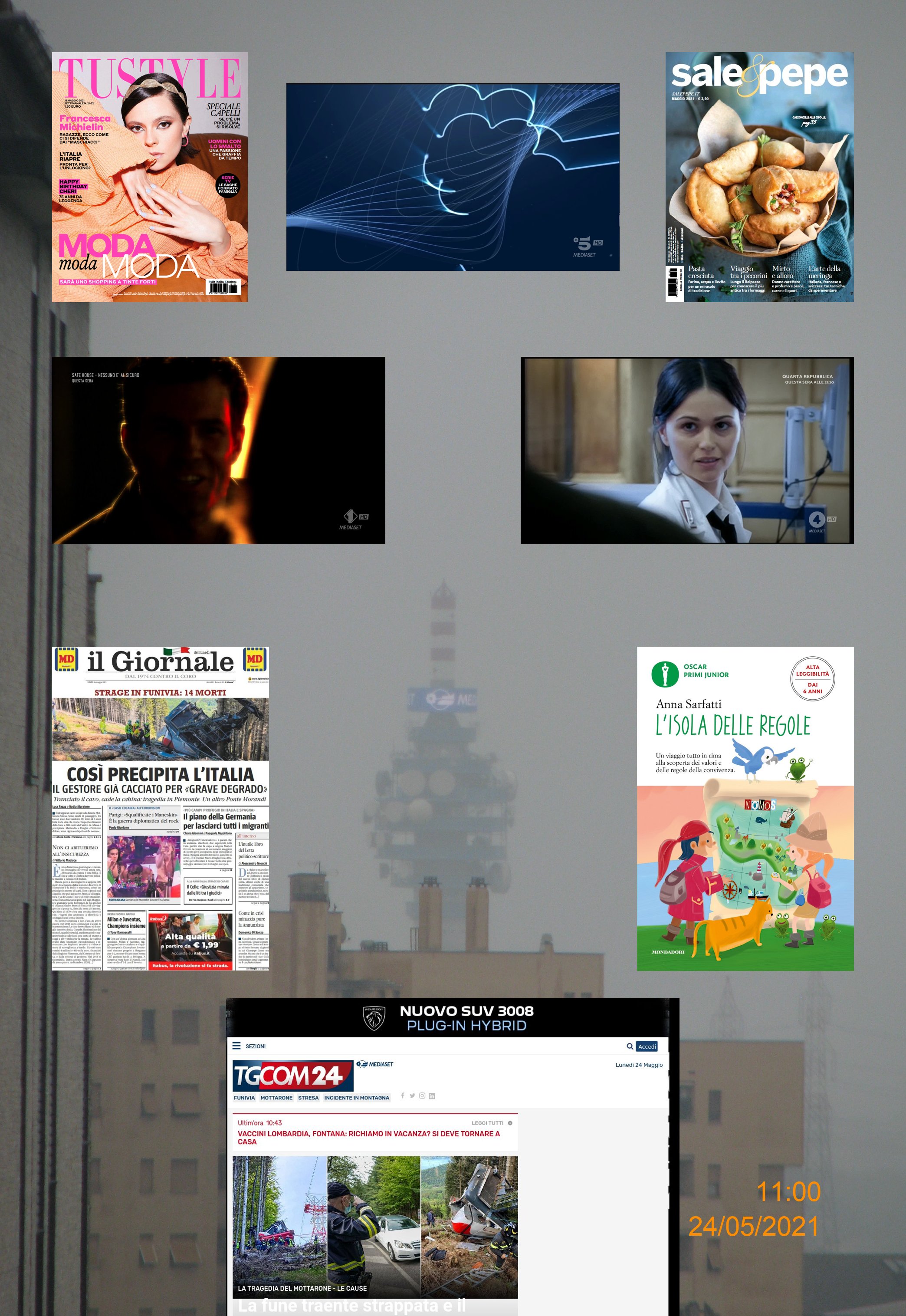Click the il Giornale front page
This screenshot has width=906, height=1316.
[161, 809]
